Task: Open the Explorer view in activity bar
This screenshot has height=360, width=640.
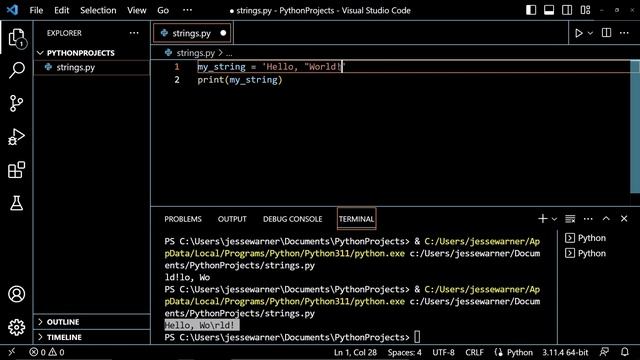Action: tap(16, 38)
